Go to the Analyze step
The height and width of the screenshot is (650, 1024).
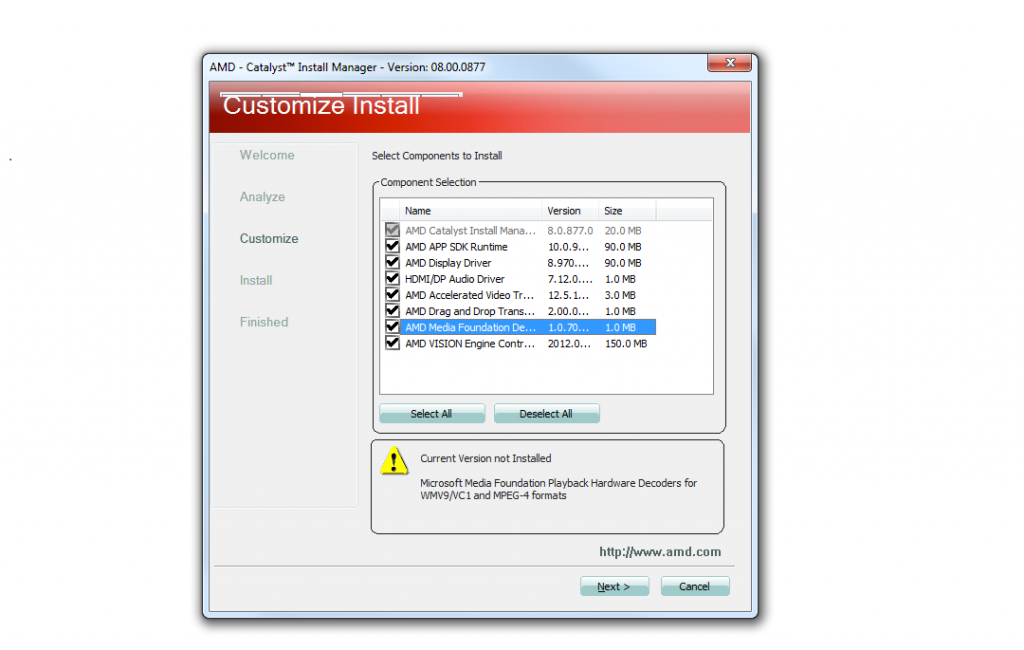point(263,197)
